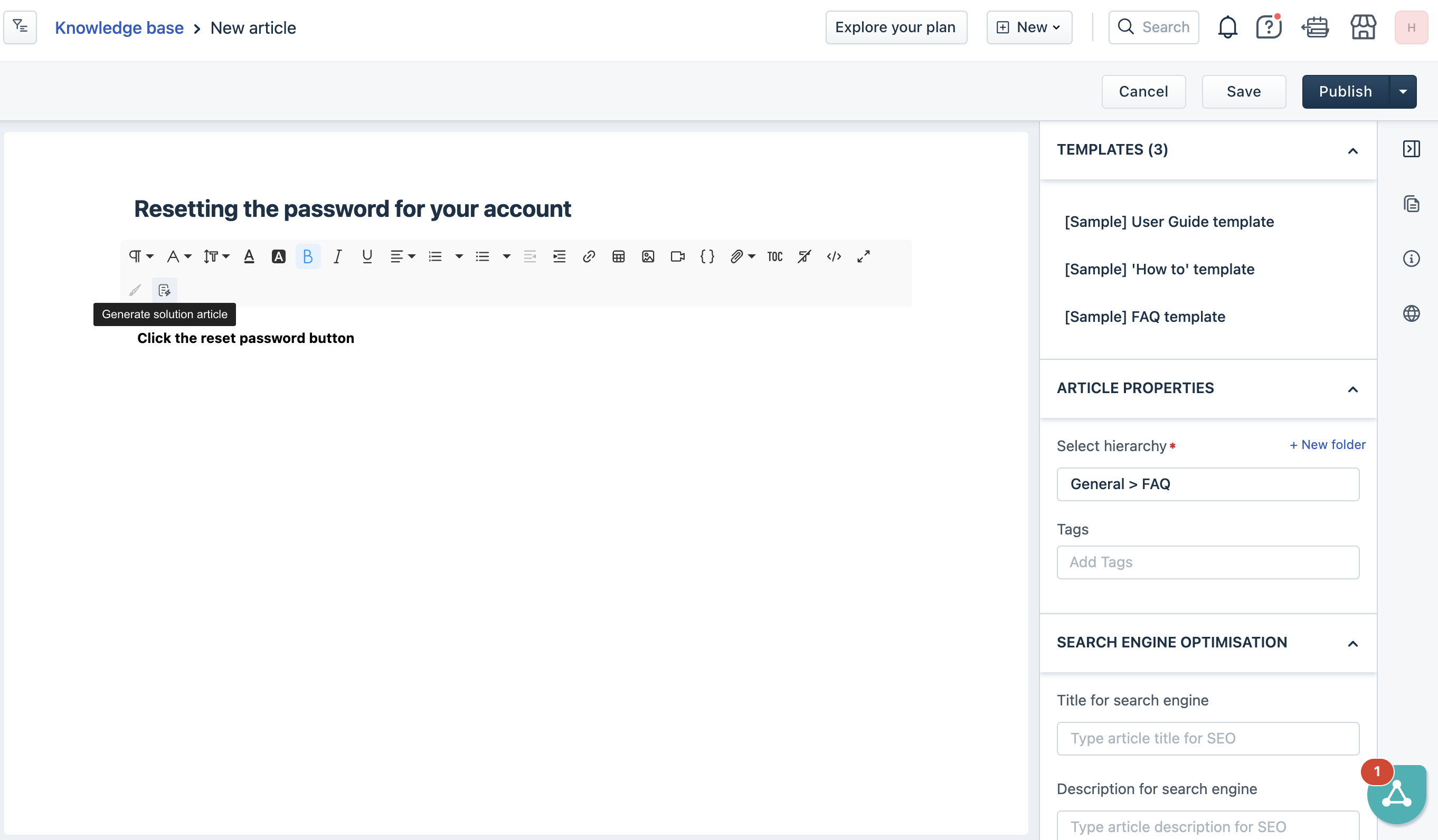Open the HTML code view
Screen dimensions: 1438x840
pyautogui.click(x=834, y=256)
